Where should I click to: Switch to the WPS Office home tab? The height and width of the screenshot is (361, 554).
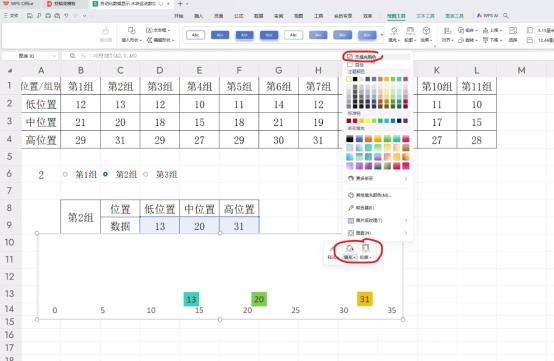18,4
